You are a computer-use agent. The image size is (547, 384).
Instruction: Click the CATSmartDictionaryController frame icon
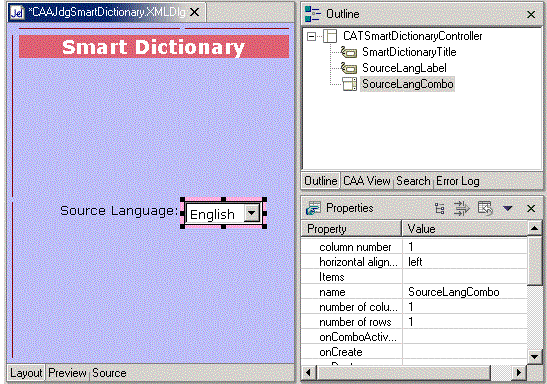pyautogui.click(x=330, y=36)
